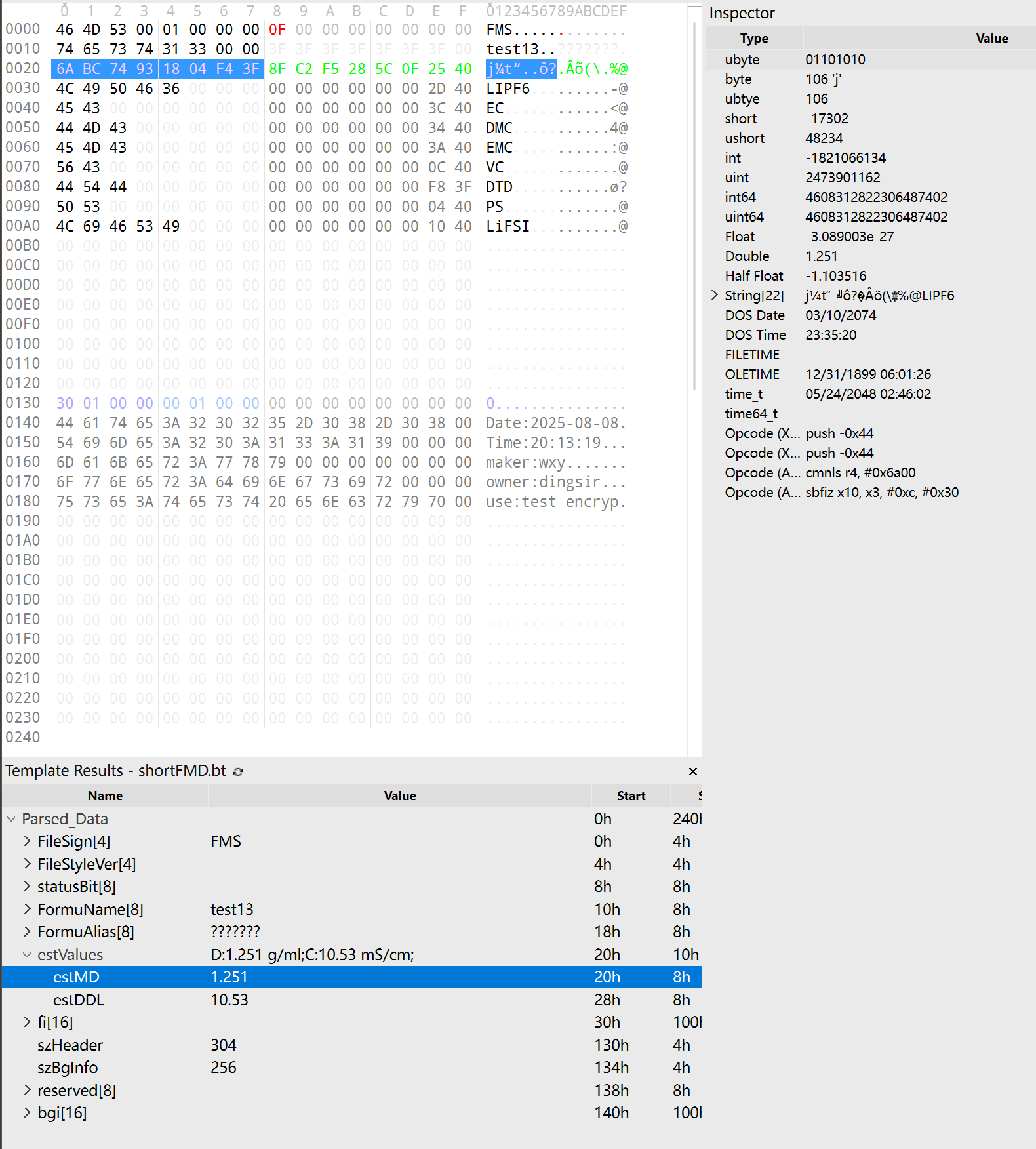1036x1149 pixels.
Task: Click highlighted byte 6A in row 0020
Action: [65, 69]
